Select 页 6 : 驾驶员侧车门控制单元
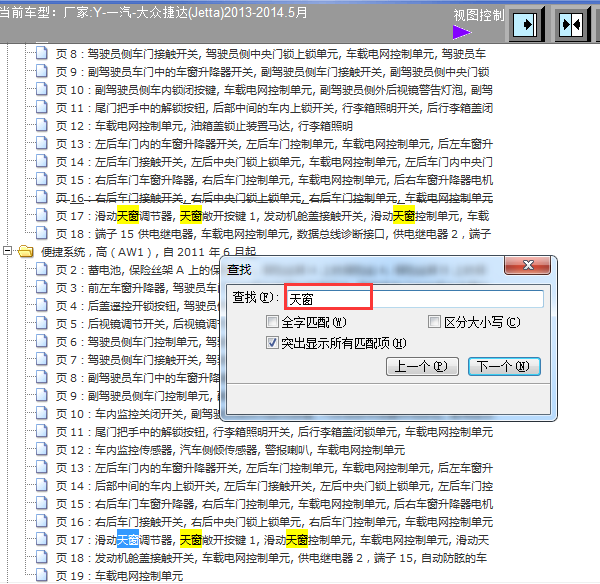The height and width of the screenshot is (584, 600). coord(138,342)
